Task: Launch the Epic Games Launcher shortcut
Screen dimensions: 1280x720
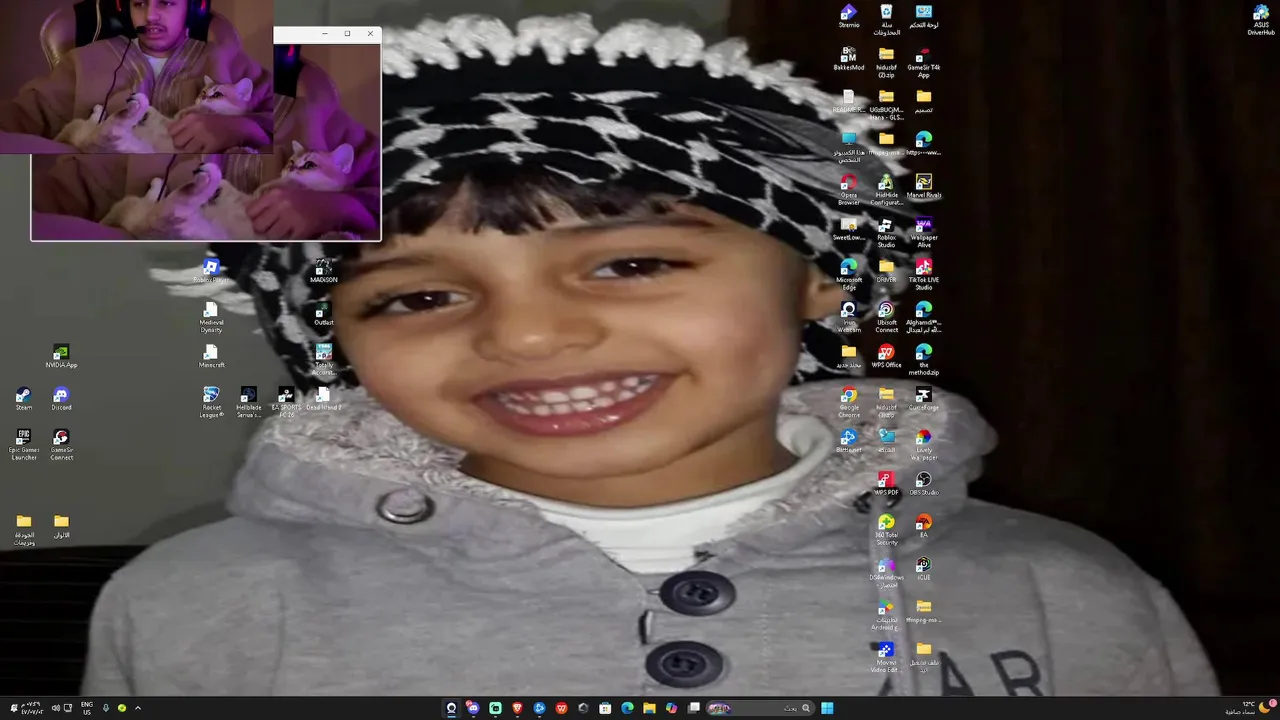Action: pyautogui.click(x=23, y=444)
